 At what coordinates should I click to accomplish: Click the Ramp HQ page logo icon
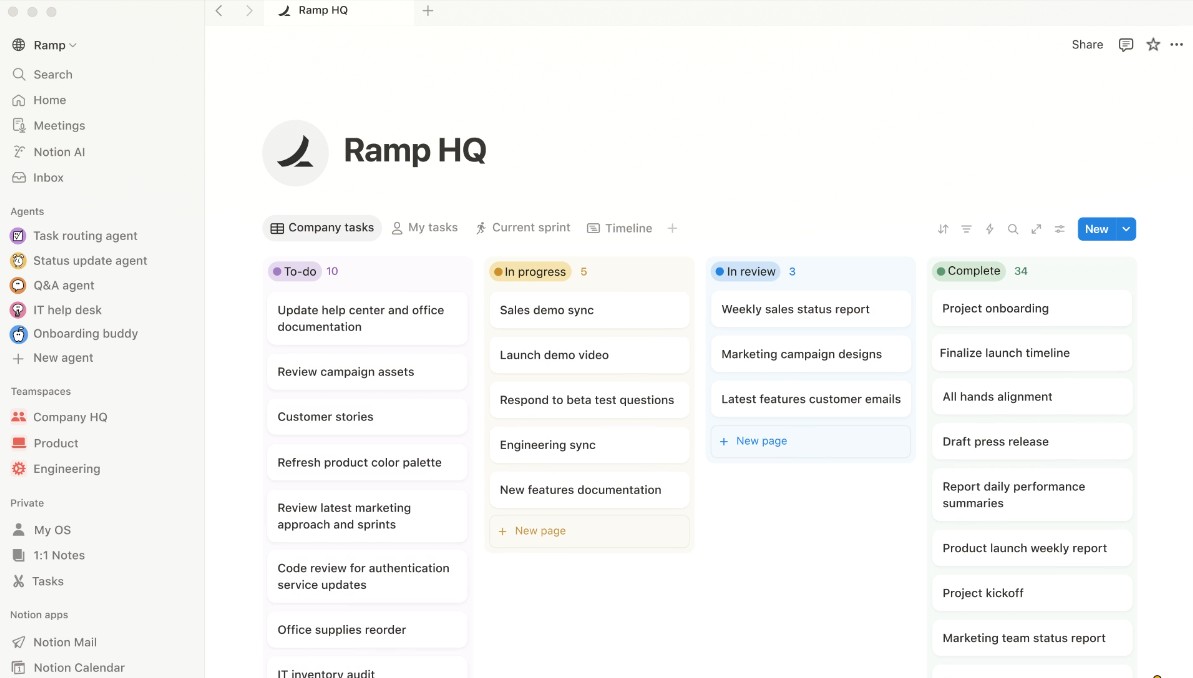295,153
